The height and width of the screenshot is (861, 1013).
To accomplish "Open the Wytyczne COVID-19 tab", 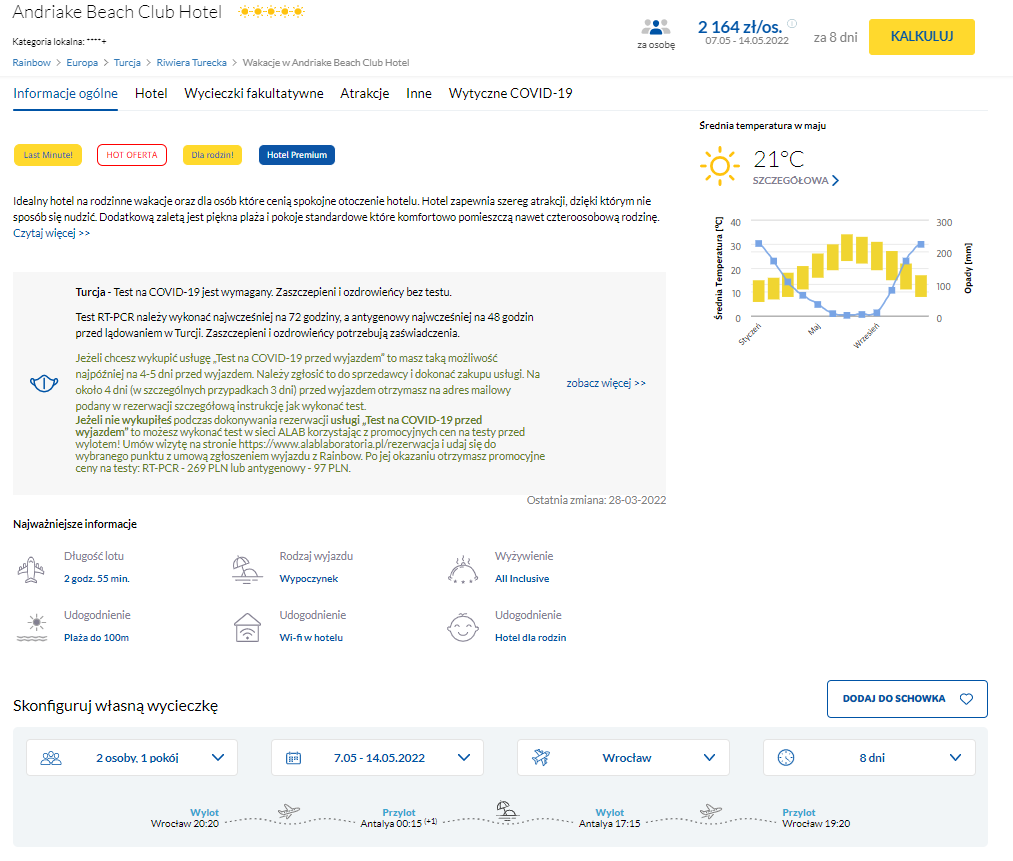I will click(510, 93).
